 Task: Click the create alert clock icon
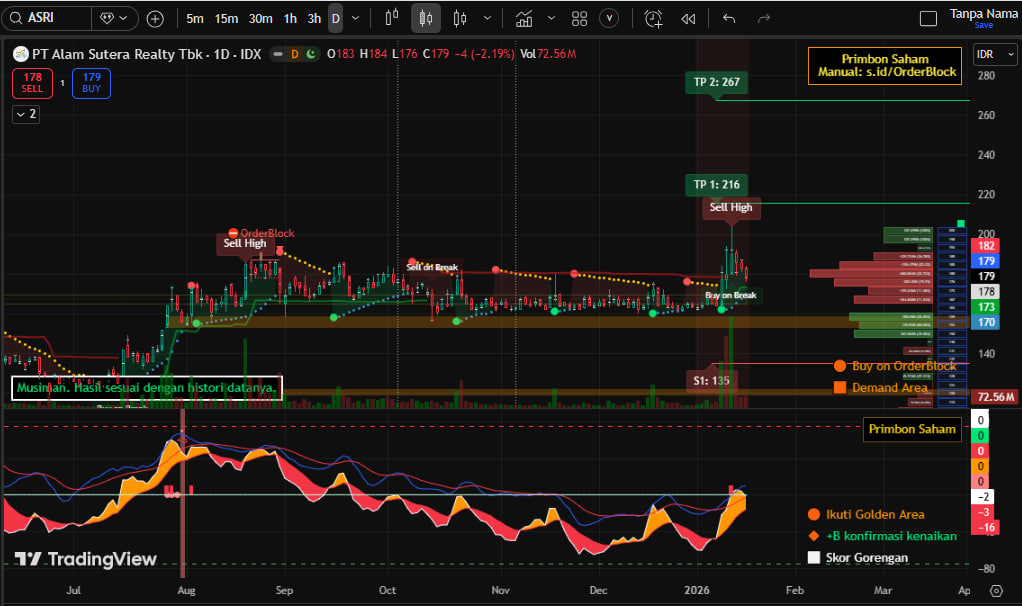point(653,18)
